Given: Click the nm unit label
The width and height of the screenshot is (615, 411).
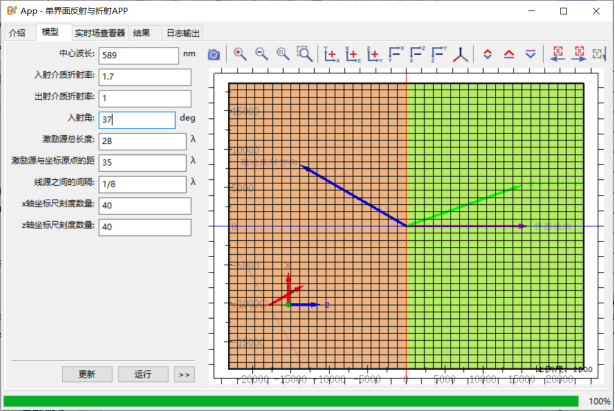Looking at the screenshot, I should point(189,54).
